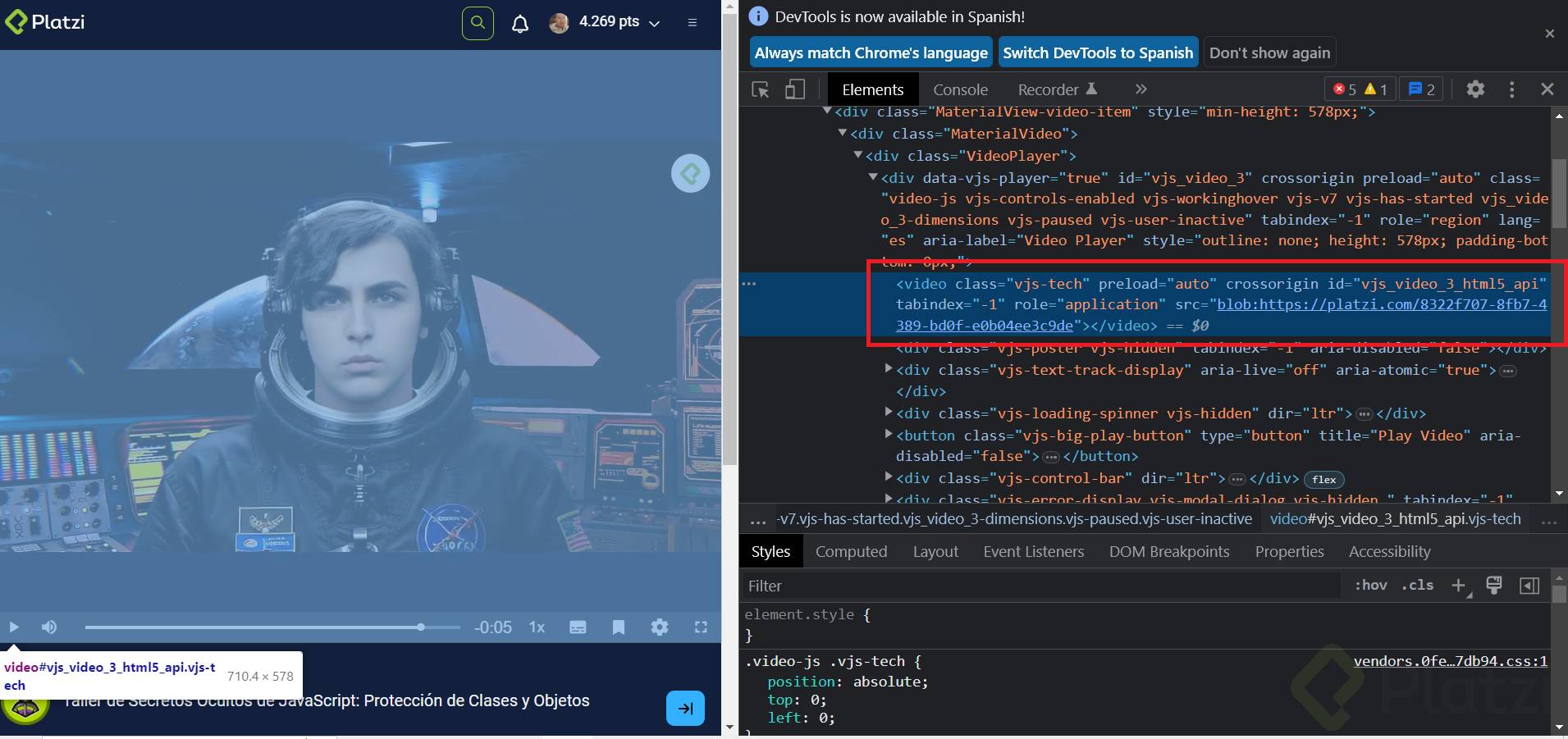Go to next class arrow button

(686, 709)
